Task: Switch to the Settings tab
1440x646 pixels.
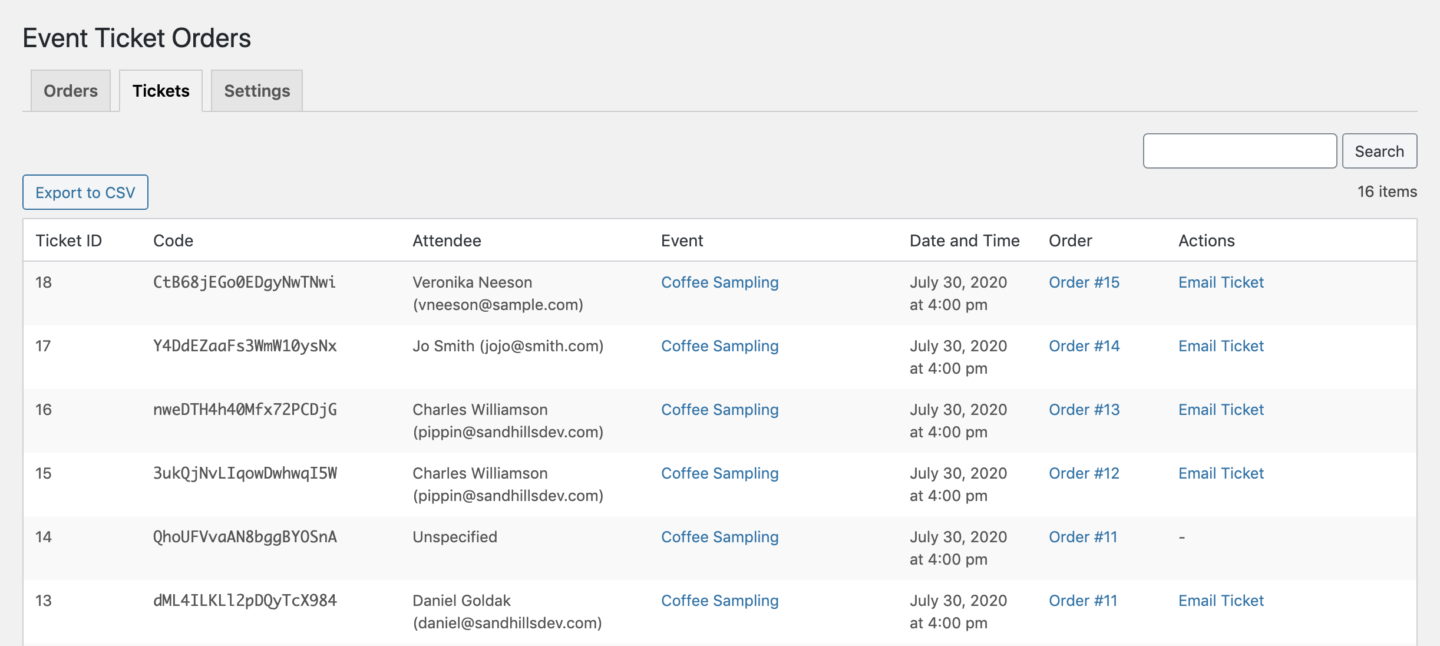Action: pos(256,90)
